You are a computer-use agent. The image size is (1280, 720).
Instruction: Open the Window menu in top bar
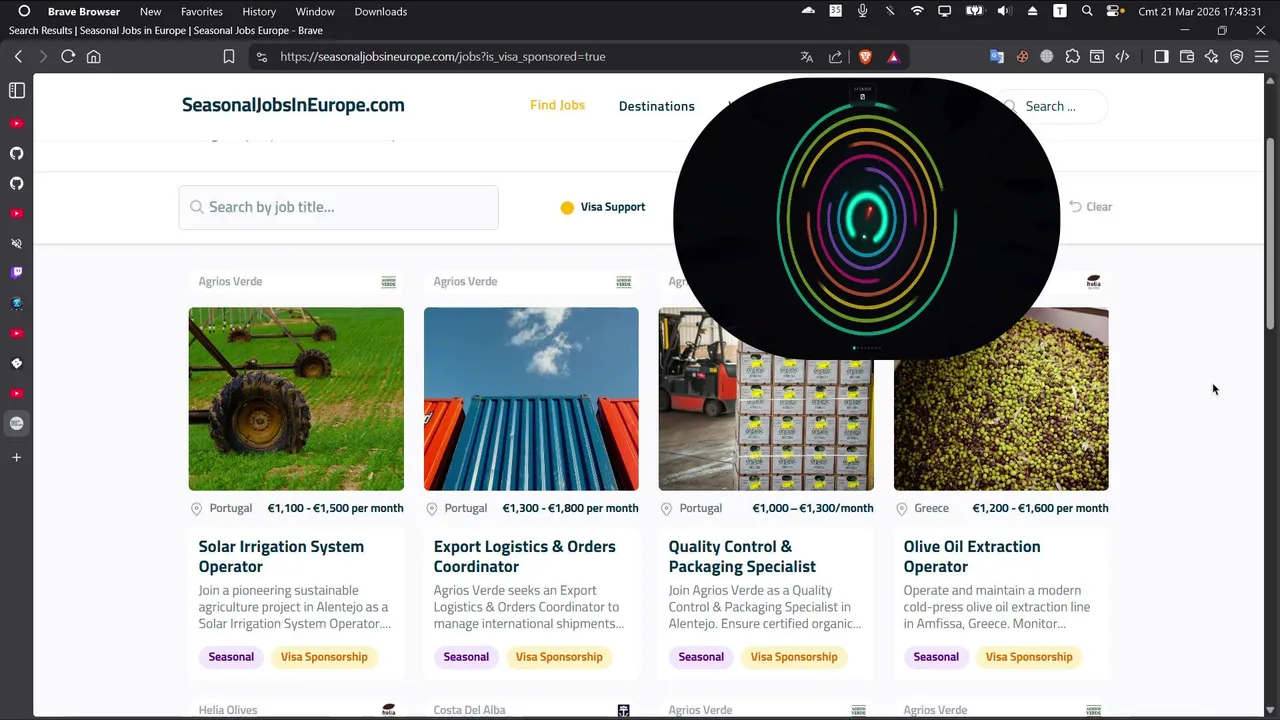pos(315,12)
